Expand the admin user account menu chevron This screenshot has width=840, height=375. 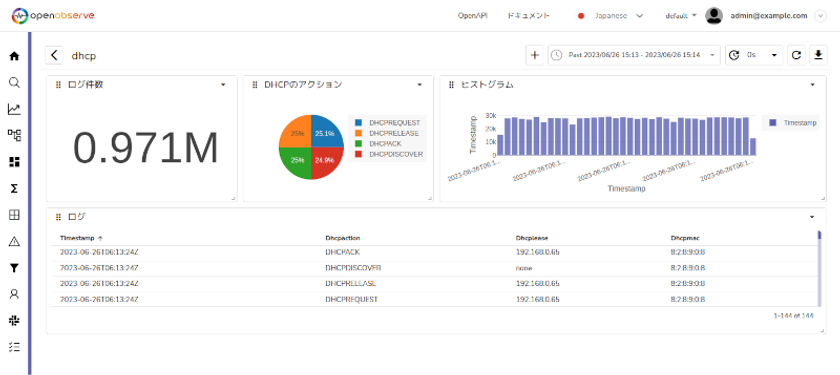click(820, 16)
